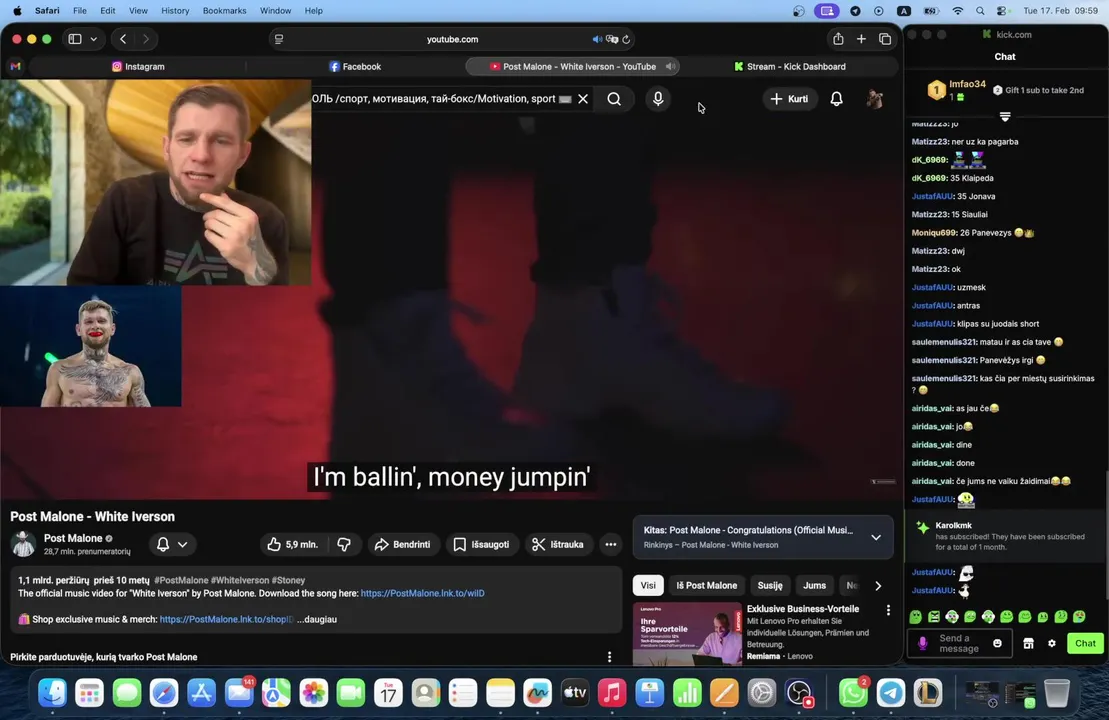Open Telegram from the Dock
Screen dimensions: 1109x720
pyautogui.click(x=890, y=693)
